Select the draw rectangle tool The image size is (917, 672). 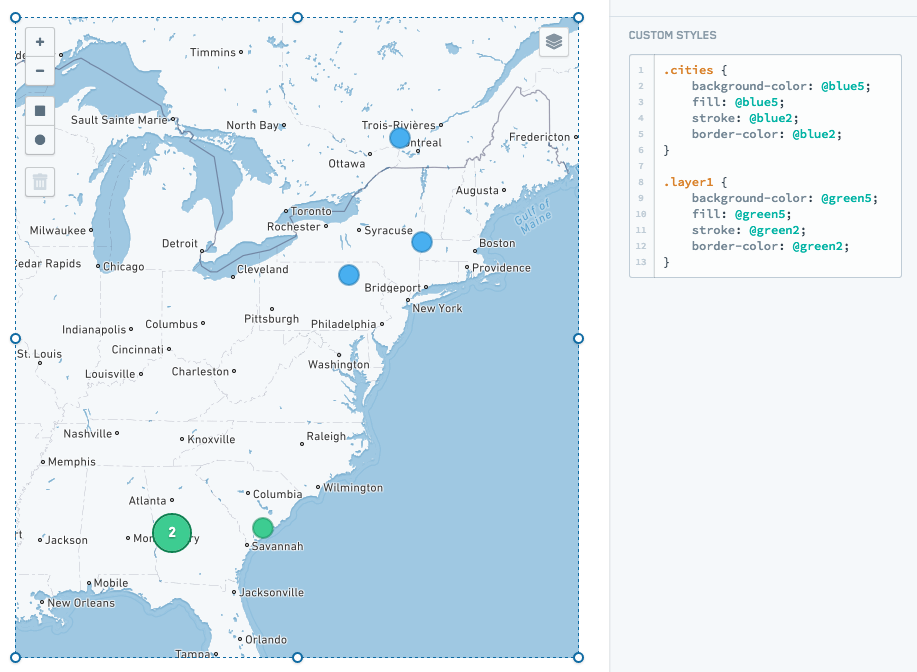click(x=40, y=111)
